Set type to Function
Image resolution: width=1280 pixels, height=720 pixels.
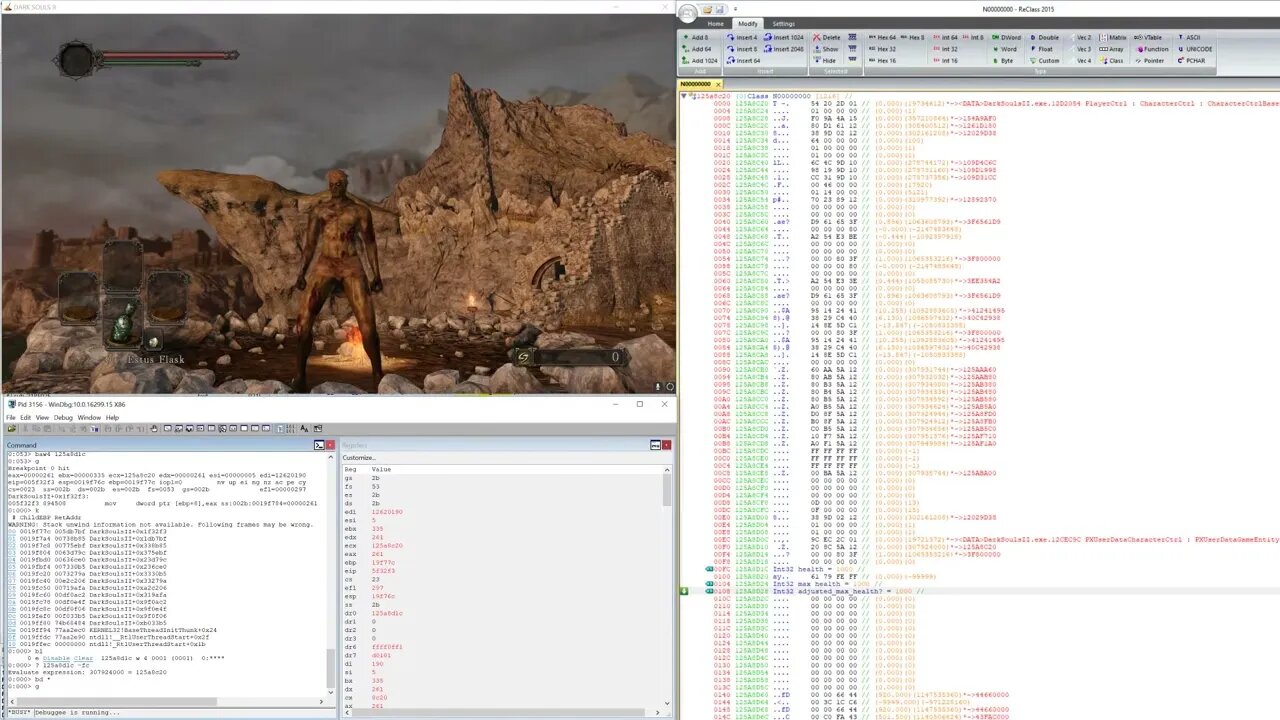1151,49
